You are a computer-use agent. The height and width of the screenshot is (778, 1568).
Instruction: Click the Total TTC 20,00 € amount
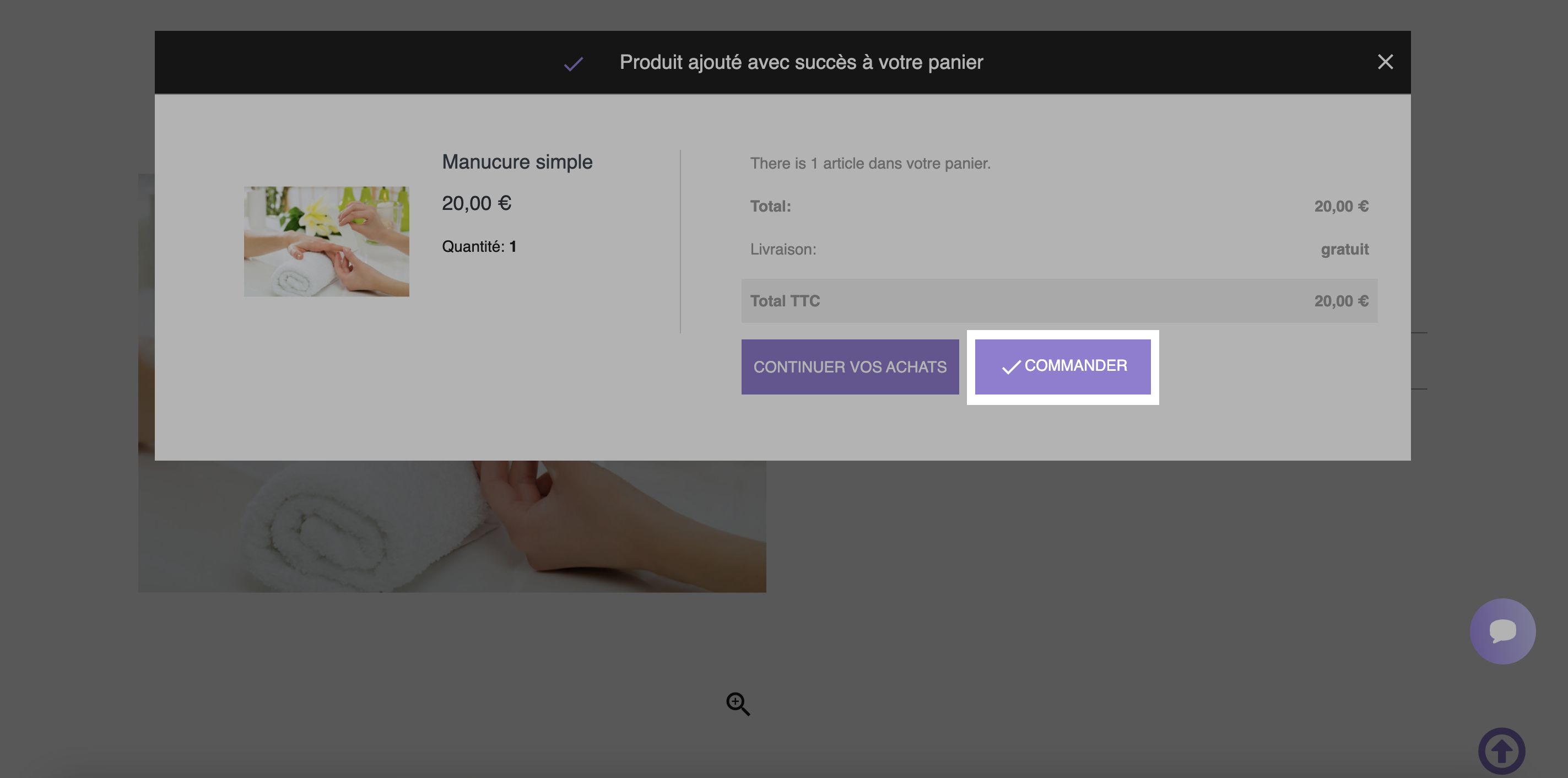coord(1341,301)
